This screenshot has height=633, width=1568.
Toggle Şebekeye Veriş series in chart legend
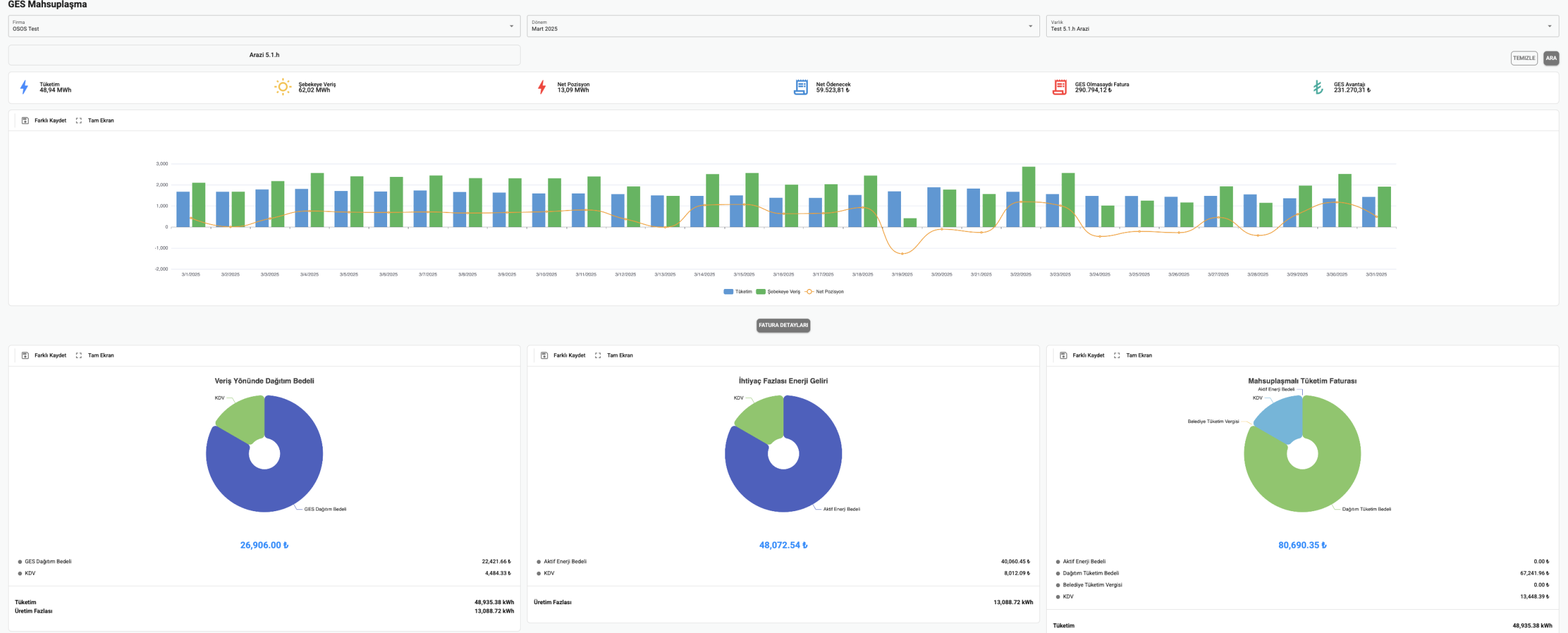[x=778, y=292]
